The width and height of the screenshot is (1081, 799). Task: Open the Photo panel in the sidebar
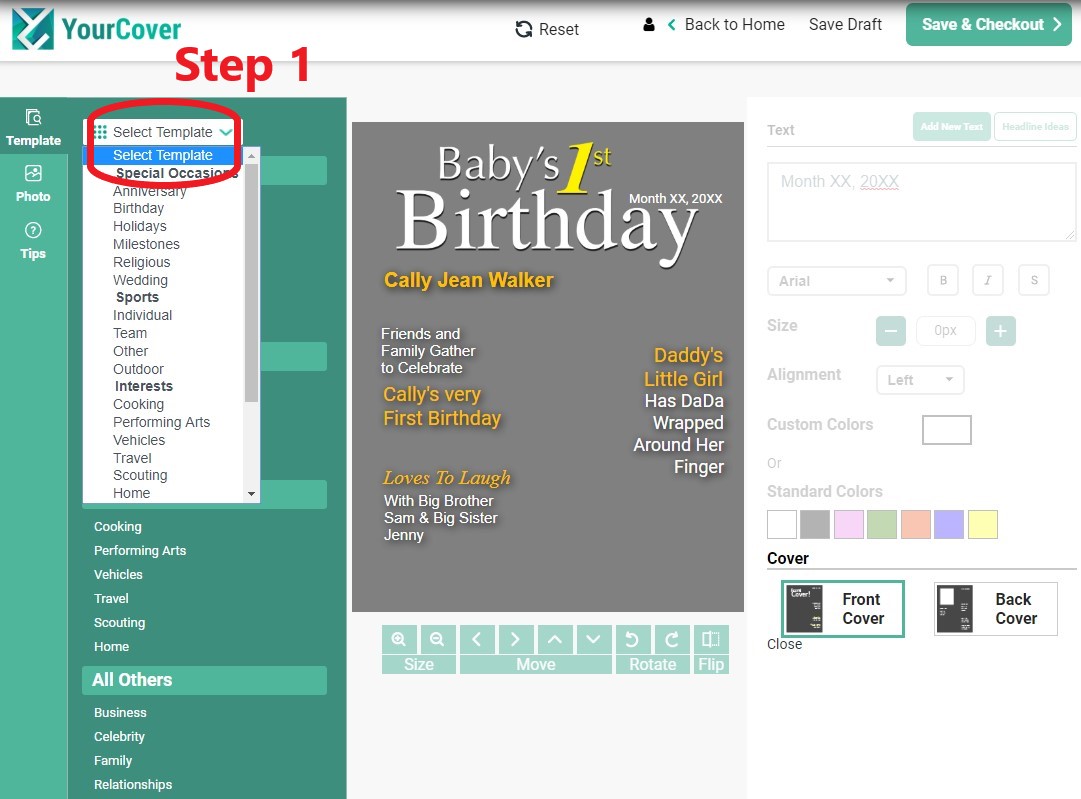coord(33,184)
